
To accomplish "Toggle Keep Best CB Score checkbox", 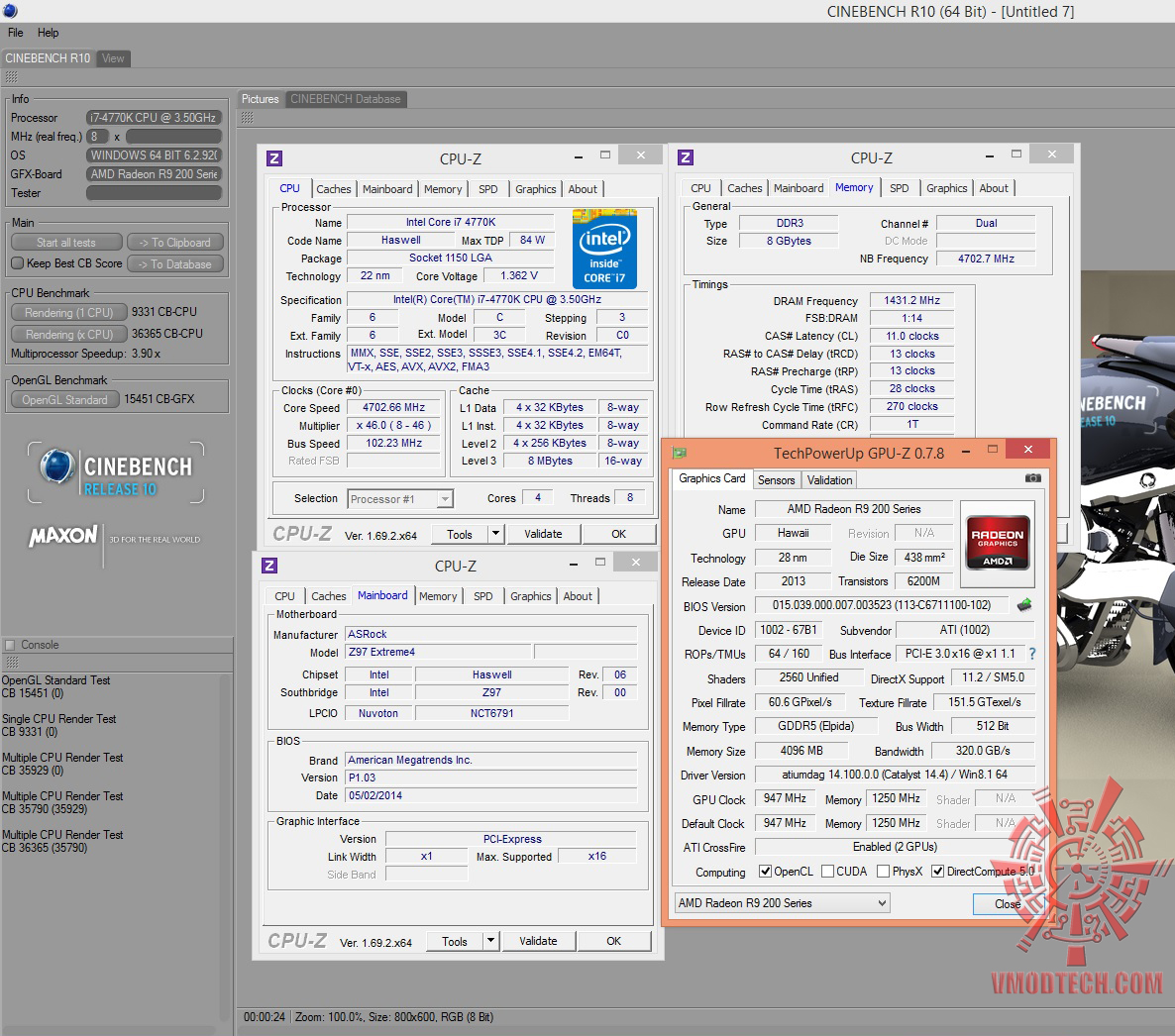I will pos(18,262).
